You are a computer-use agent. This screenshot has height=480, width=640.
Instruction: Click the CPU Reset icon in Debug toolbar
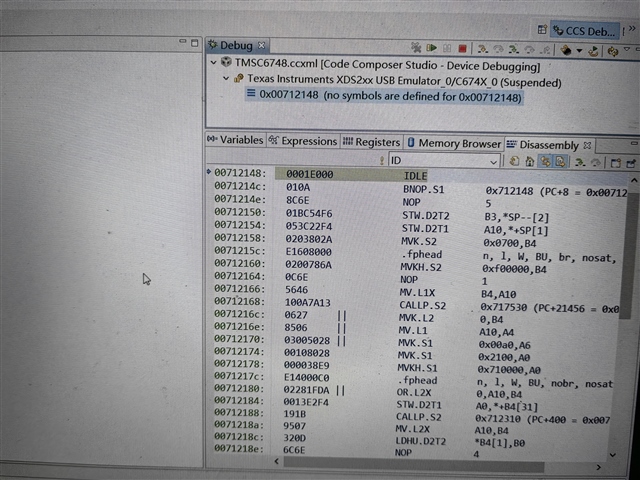click(x=566, y=50)
